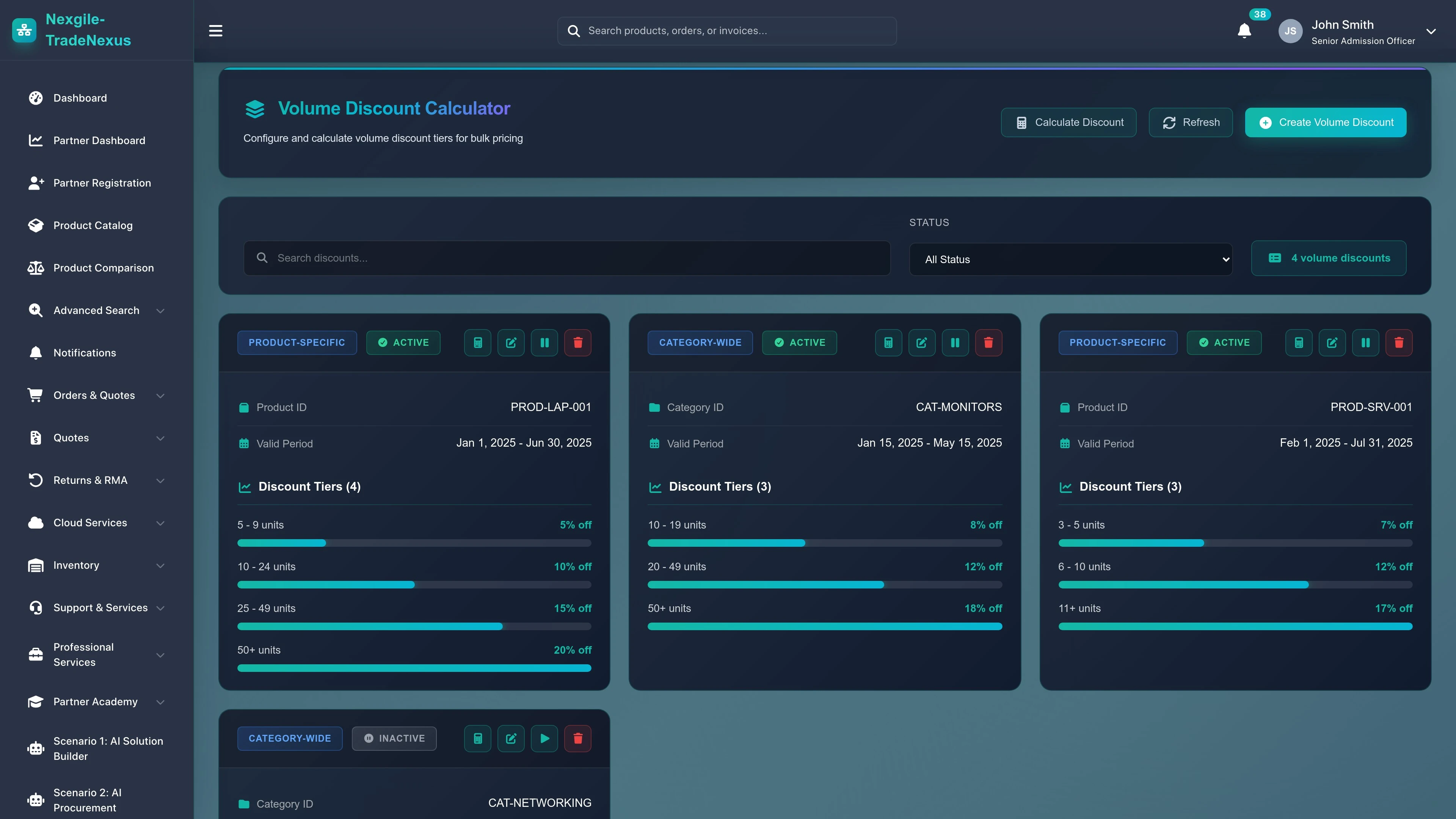Delete the PROD-LAP-001 discount with trash icon
The width and height of the screenshot is (1456, 819).
[x=577, y=342]
